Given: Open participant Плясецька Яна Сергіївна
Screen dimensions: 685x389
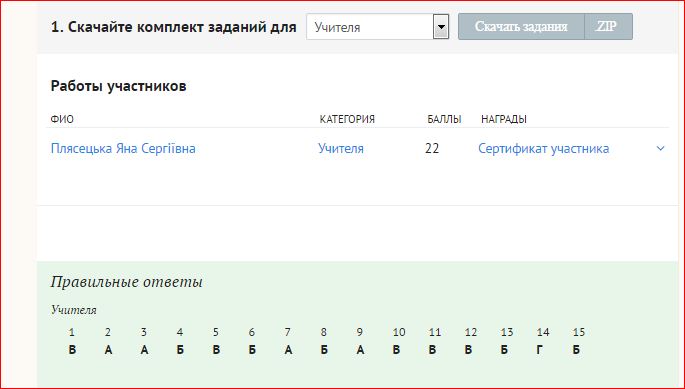Looking at the screenshot, I should pos(123,149).
